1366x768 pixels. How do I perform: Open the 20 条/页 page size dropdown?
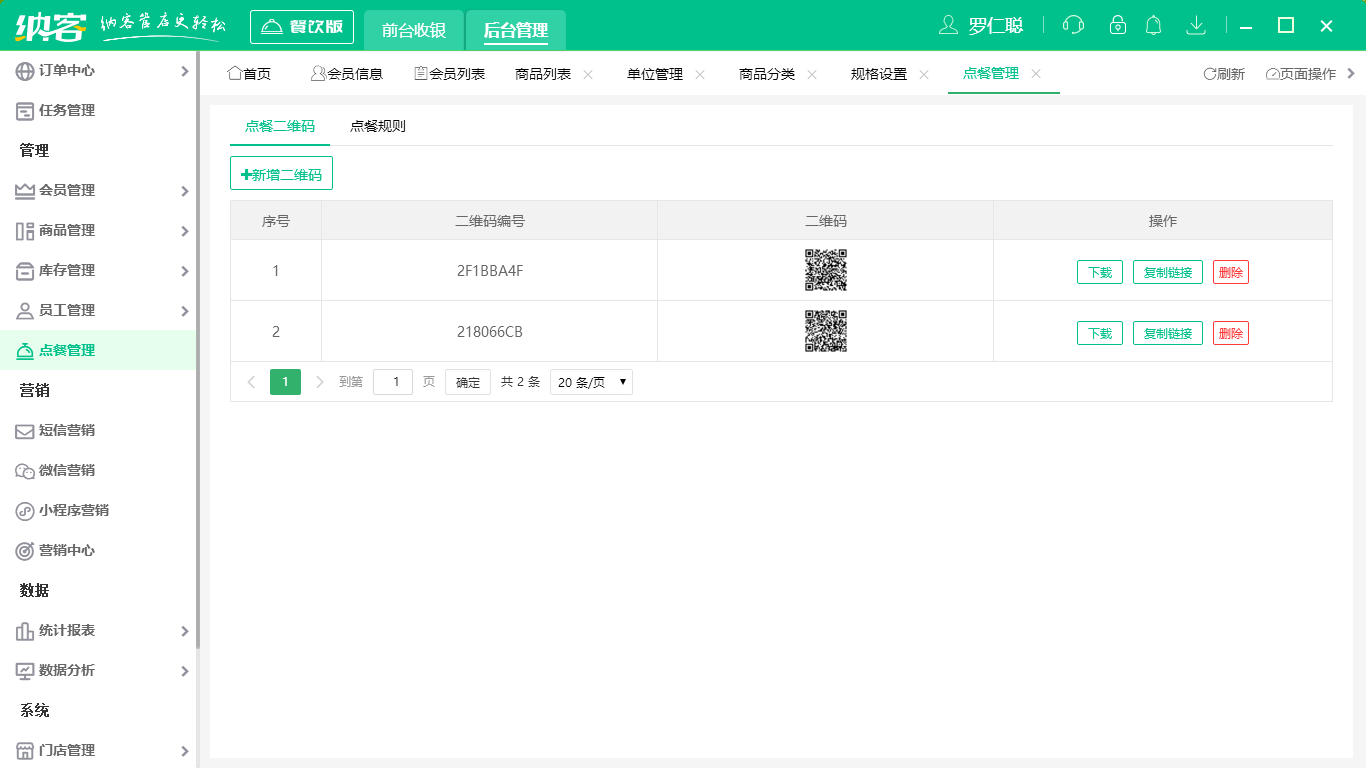[591, 382]
